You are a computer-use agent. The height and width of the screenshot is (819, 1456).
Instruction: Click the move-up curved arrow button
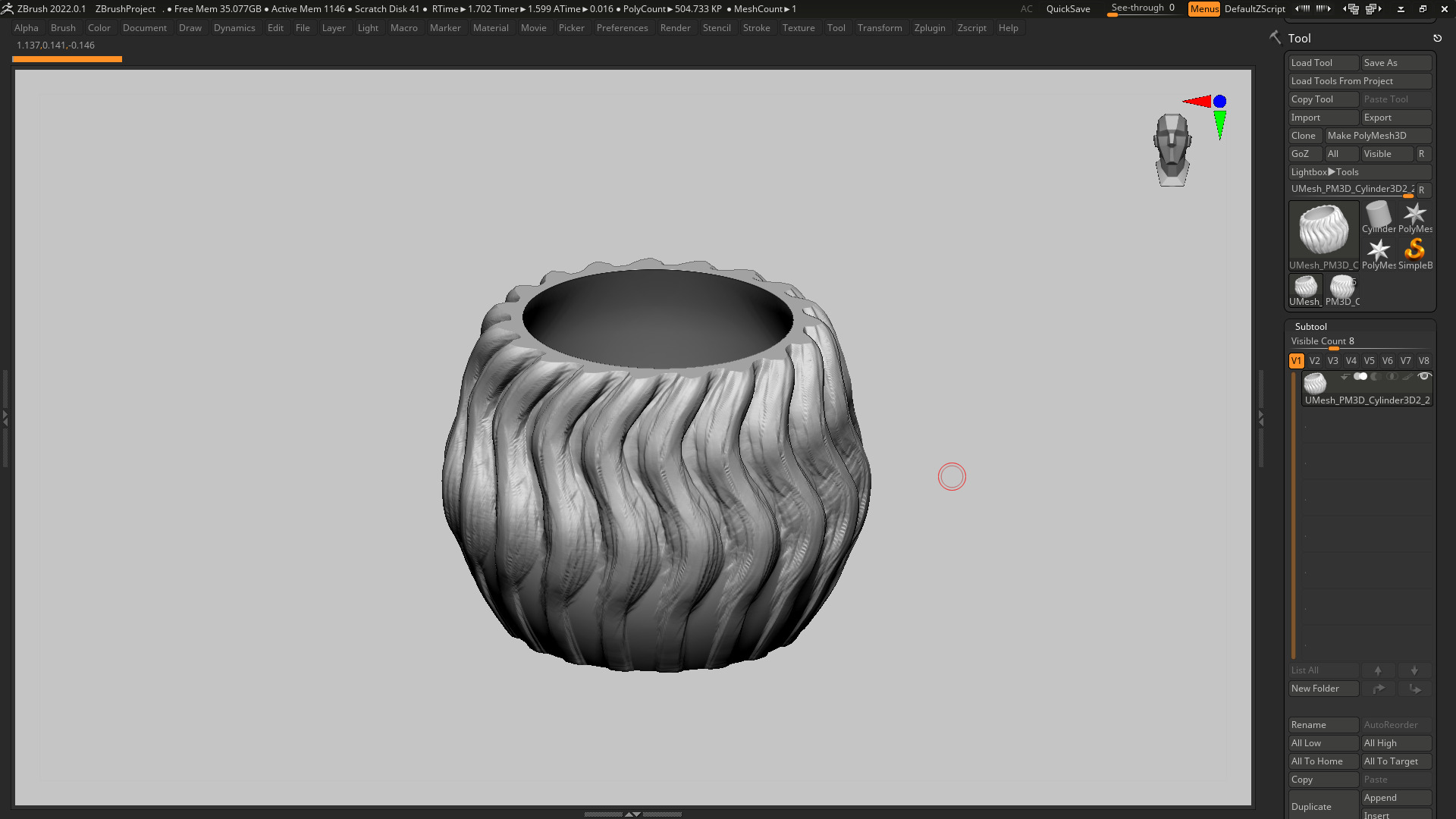pos(1378,689)
